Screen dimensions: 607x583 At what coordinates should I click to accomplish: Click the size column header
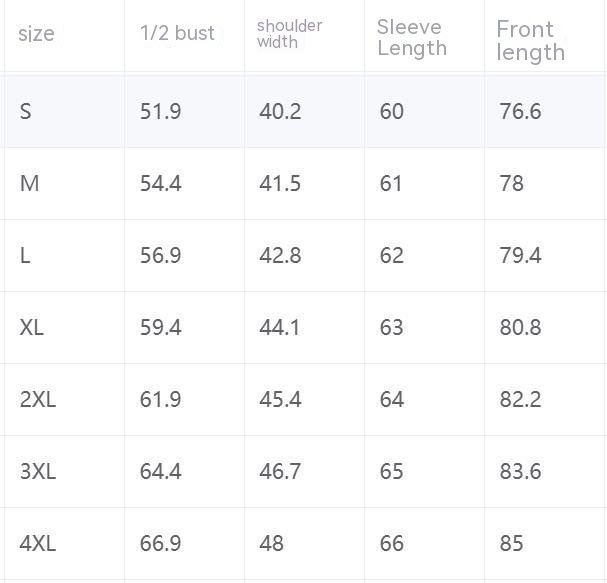pyautogui.click(x=37, y=34)
